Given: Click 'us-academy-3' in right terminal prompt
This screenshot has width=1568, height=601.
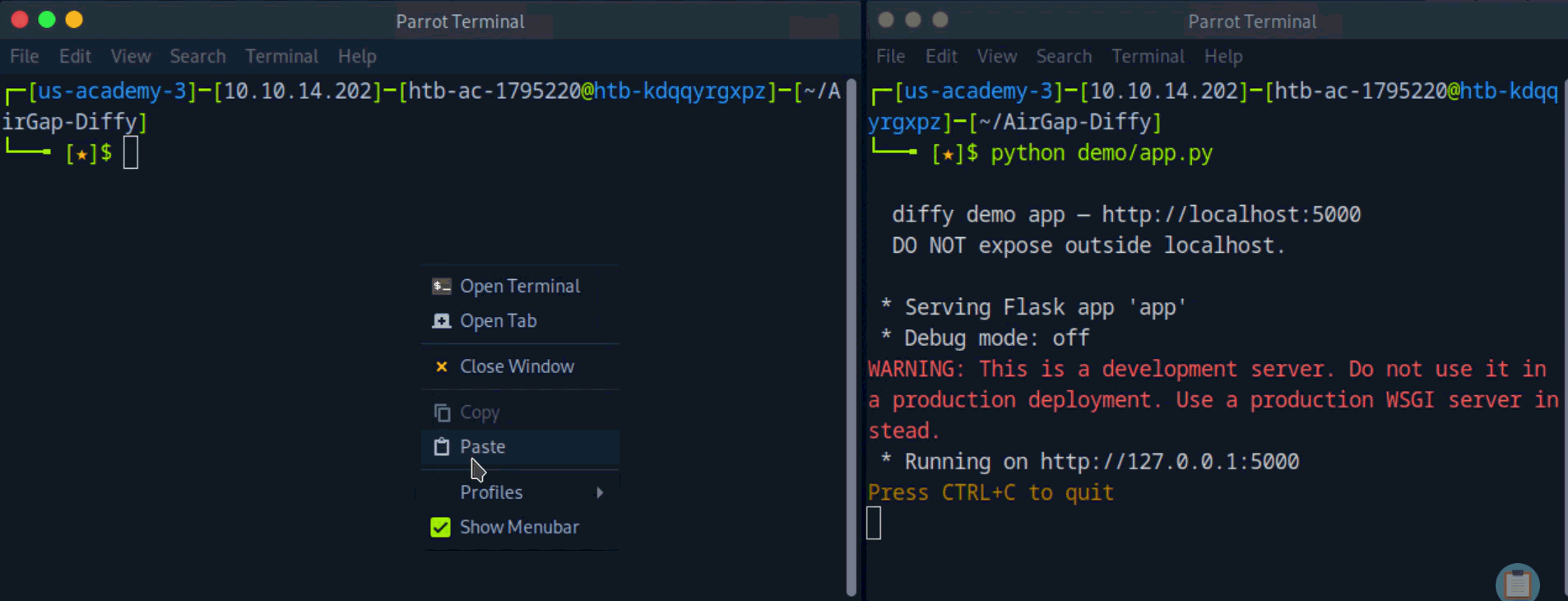Looking at the screenshot, I should (x=980, y=91).
